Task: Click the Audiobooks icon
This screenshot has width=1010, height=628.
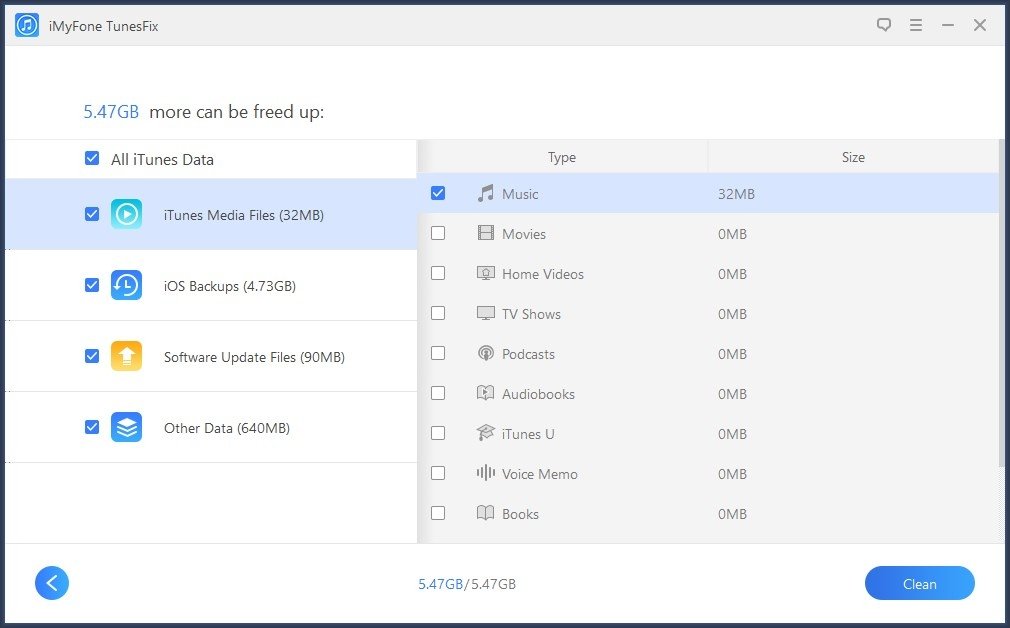Action: point(486,393)
